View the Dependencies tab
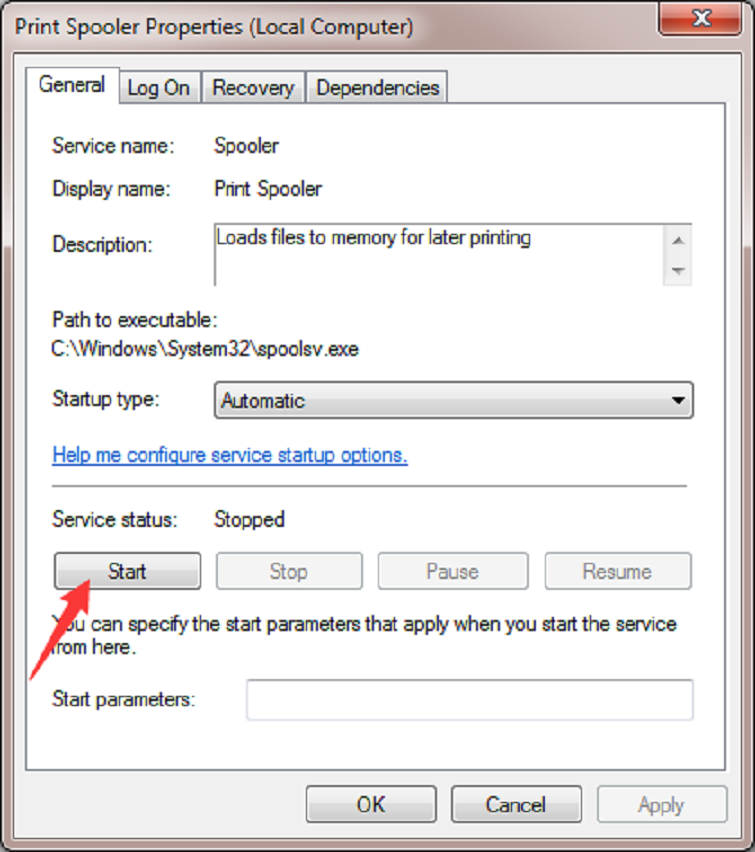Screen dimensions: 755x852 (x=377, y=88)
